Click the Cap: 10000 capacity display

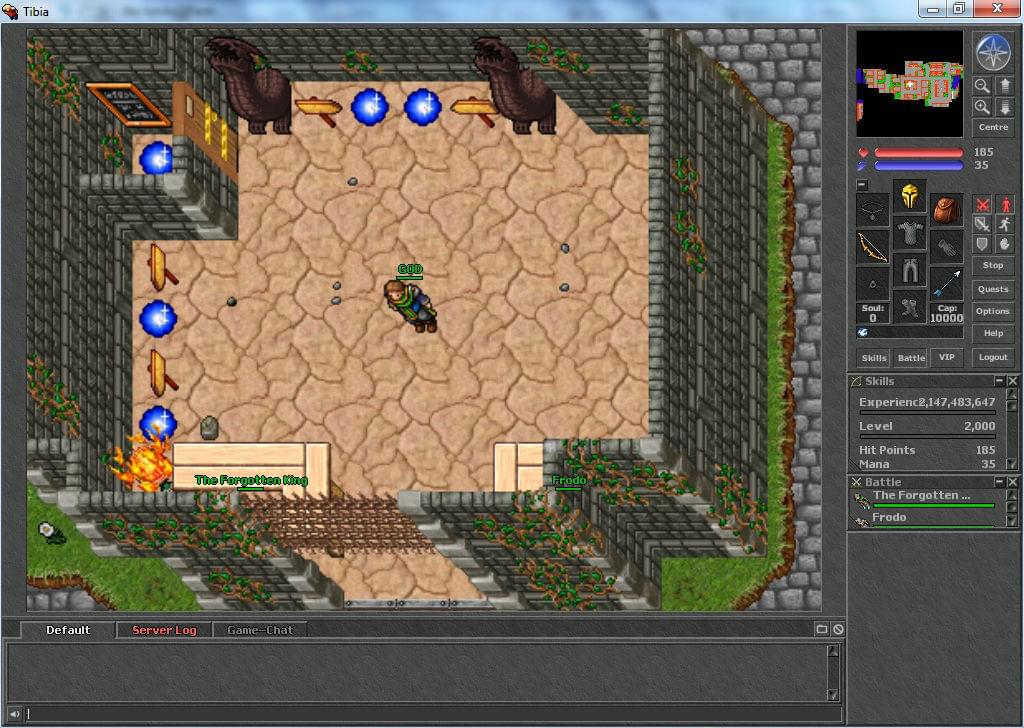point(946,313)
